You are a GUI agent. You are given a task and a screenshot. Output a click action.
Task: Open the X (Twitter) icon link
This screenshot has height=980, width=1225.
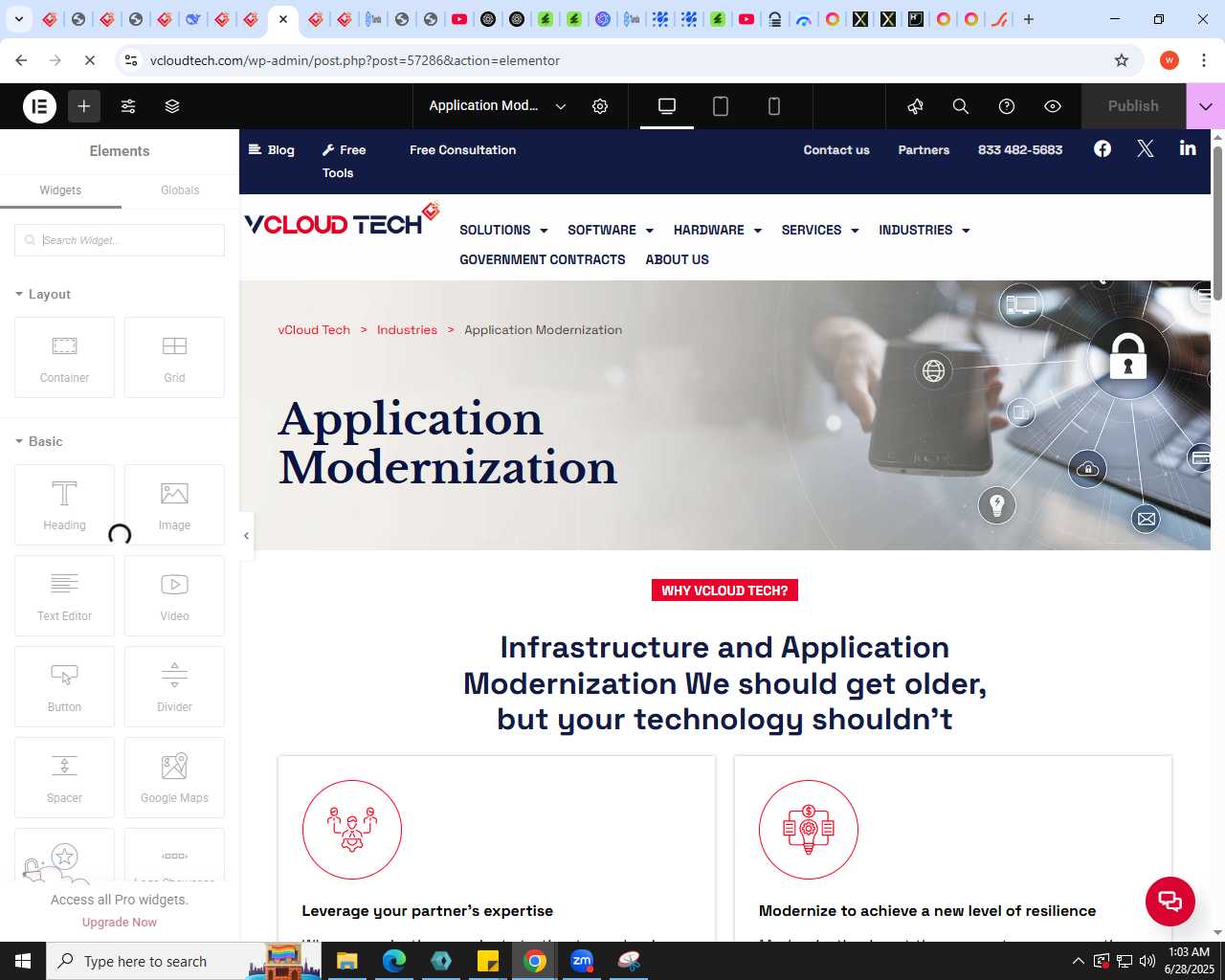[x=1146, y=148]
